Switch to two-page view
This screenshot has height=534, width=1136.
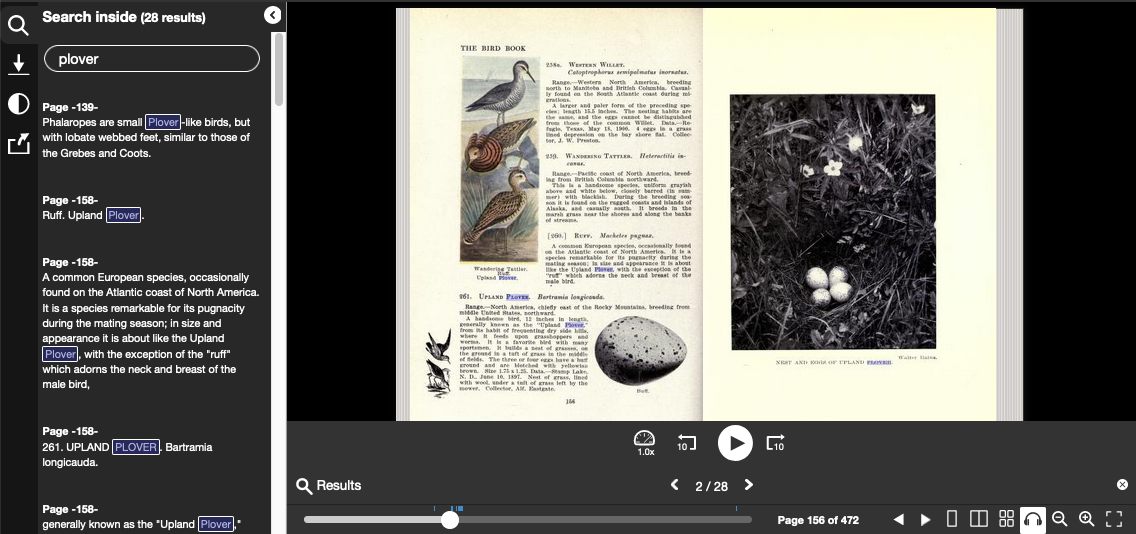[979, 519]
